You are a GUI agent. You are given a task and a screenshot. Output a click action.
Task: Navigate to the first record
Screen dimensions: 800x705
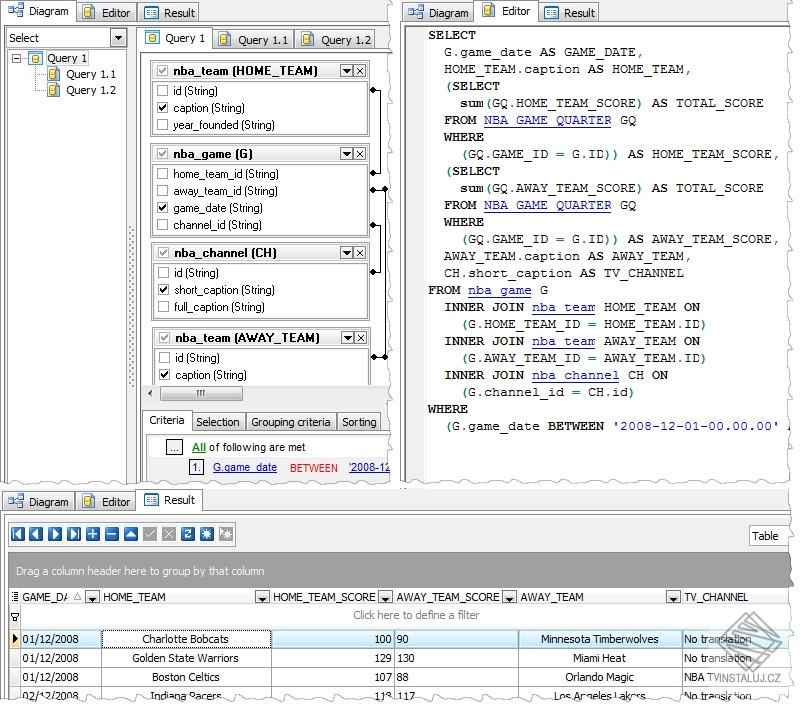click(x=16, y=534)
